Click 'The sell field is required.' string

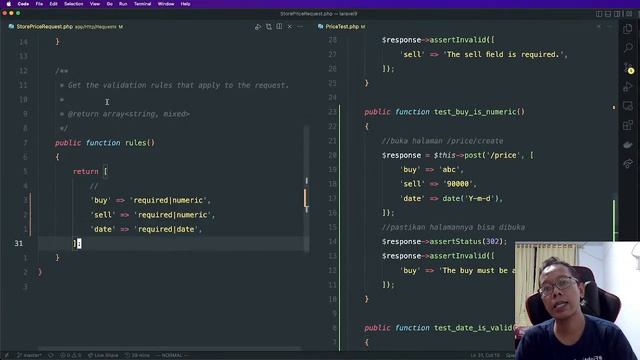[x=503, y=54]
